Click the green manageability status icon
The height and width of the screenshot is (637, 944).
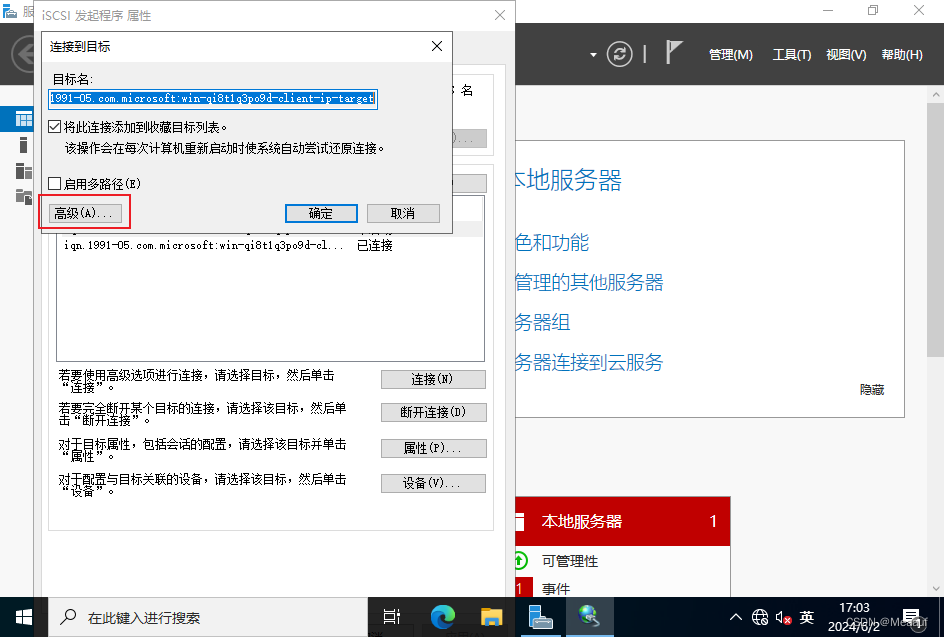[x=521, y=561]
